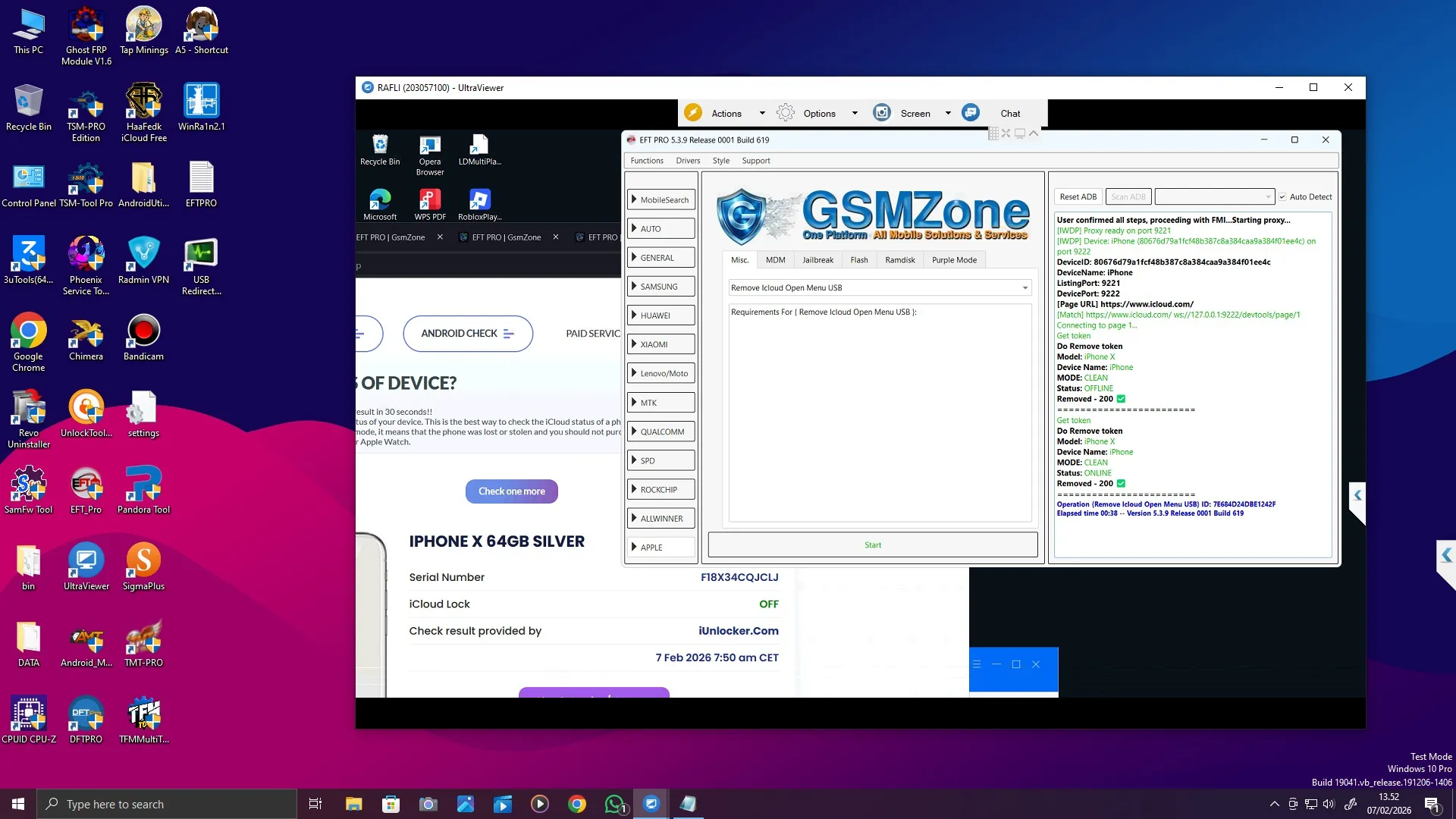This screenshot has width=1456, height=819.
Task: Click the Windows taskbar search box
Action: (x=167, y=804)
